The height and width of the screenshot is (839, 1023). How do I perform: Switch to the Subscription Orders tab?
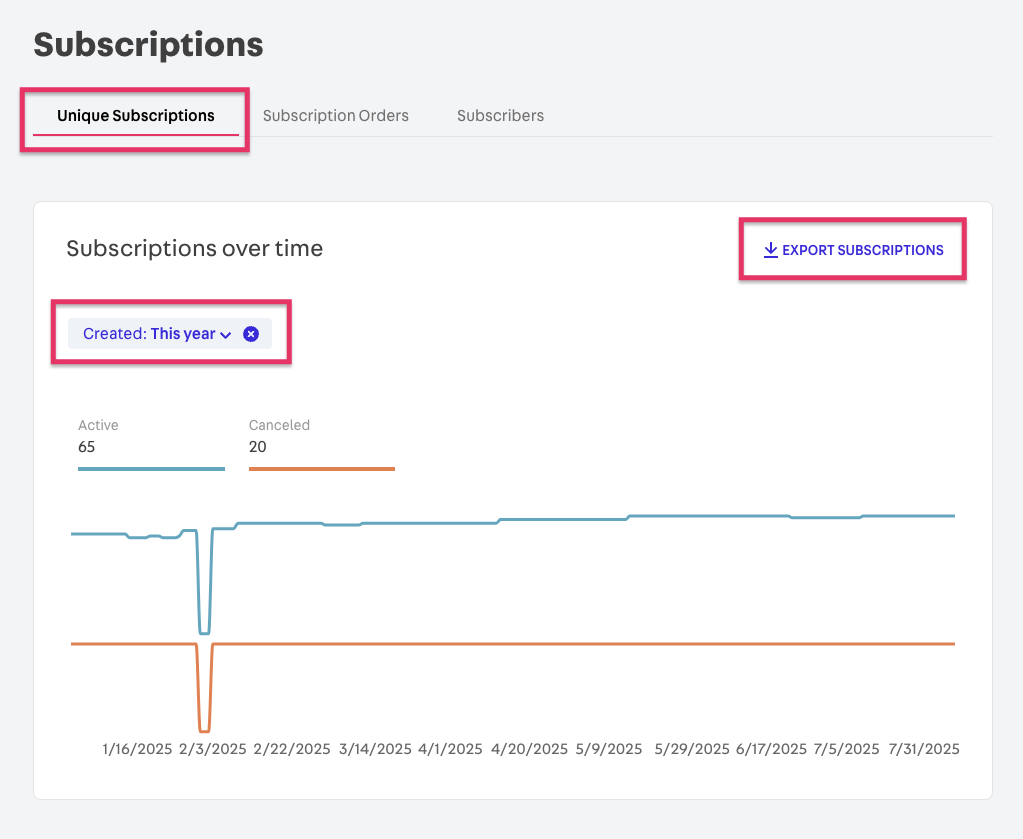point(335,116)
